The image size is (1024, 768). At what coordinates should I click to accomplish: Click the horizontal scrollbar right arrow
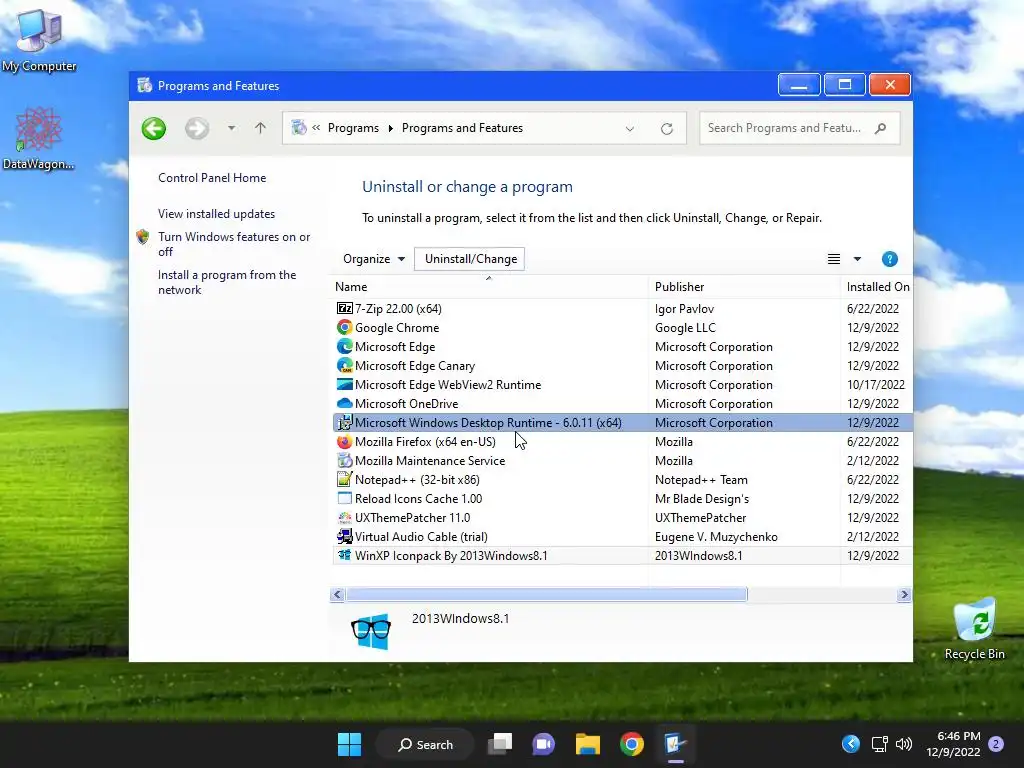pyautogui.click(x=904, y=594)
